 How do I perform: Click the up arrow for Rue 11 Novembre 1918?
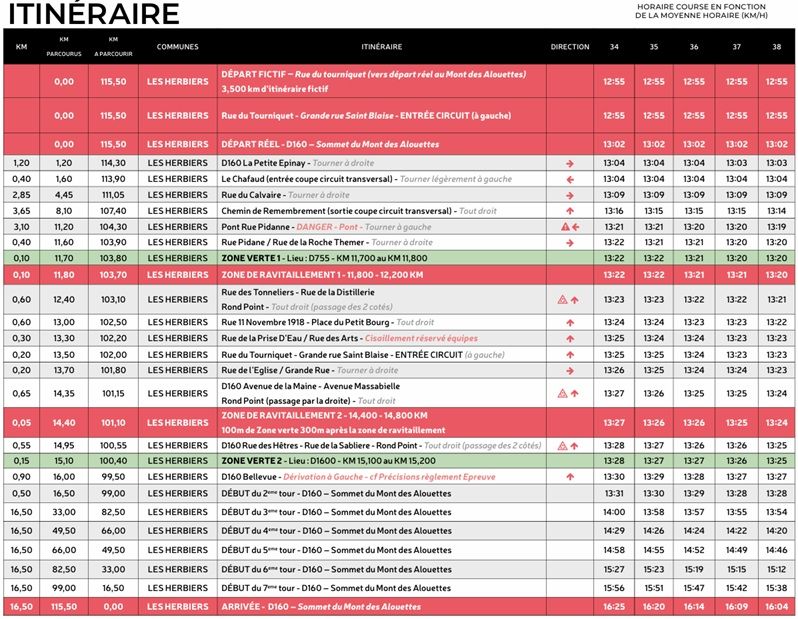point(569,323)
